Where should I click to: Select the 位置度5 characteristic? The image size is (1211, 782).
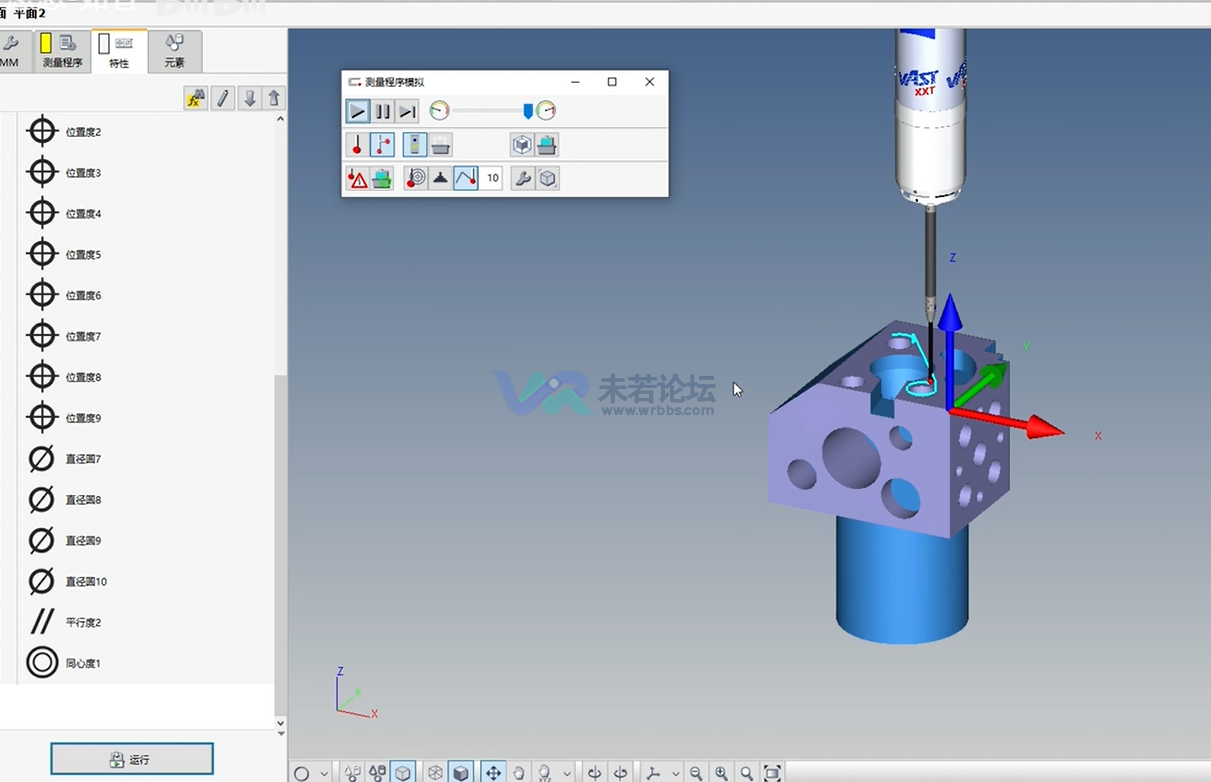coord(64,255)
